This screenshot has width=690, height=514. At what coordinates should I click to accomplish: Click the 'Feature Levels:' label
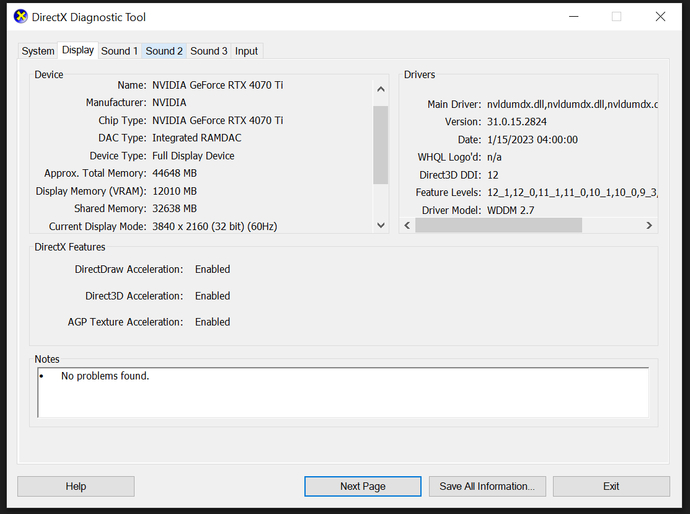pos(448,193)
